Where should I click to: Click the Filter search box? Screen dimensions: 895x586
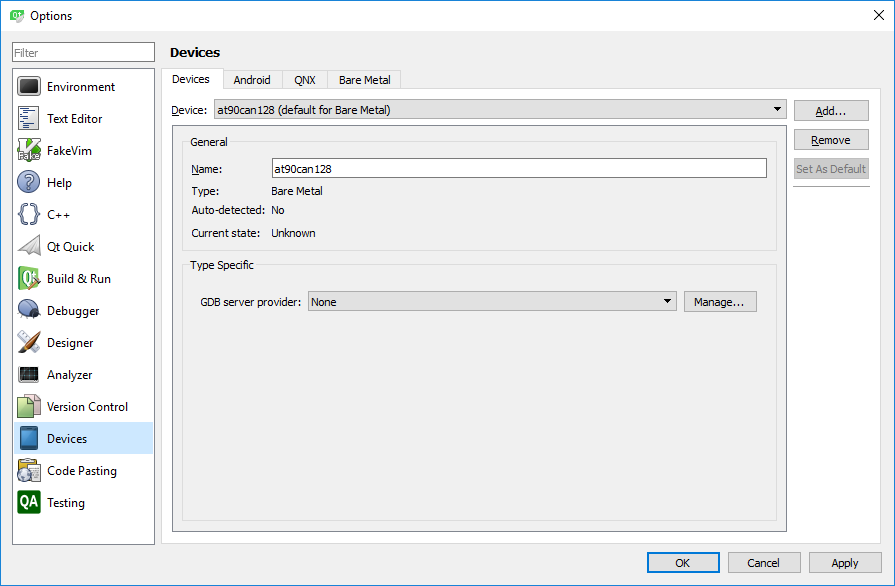pos(83,53)
